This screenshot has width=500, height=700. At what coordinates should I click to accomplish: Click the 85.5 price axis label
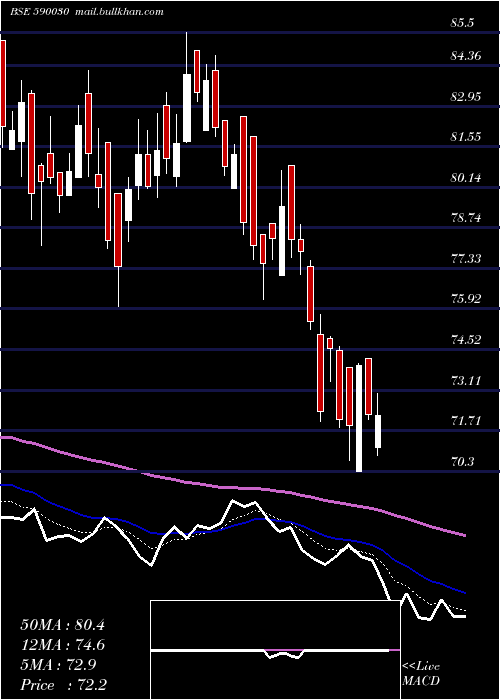[462, 24]
